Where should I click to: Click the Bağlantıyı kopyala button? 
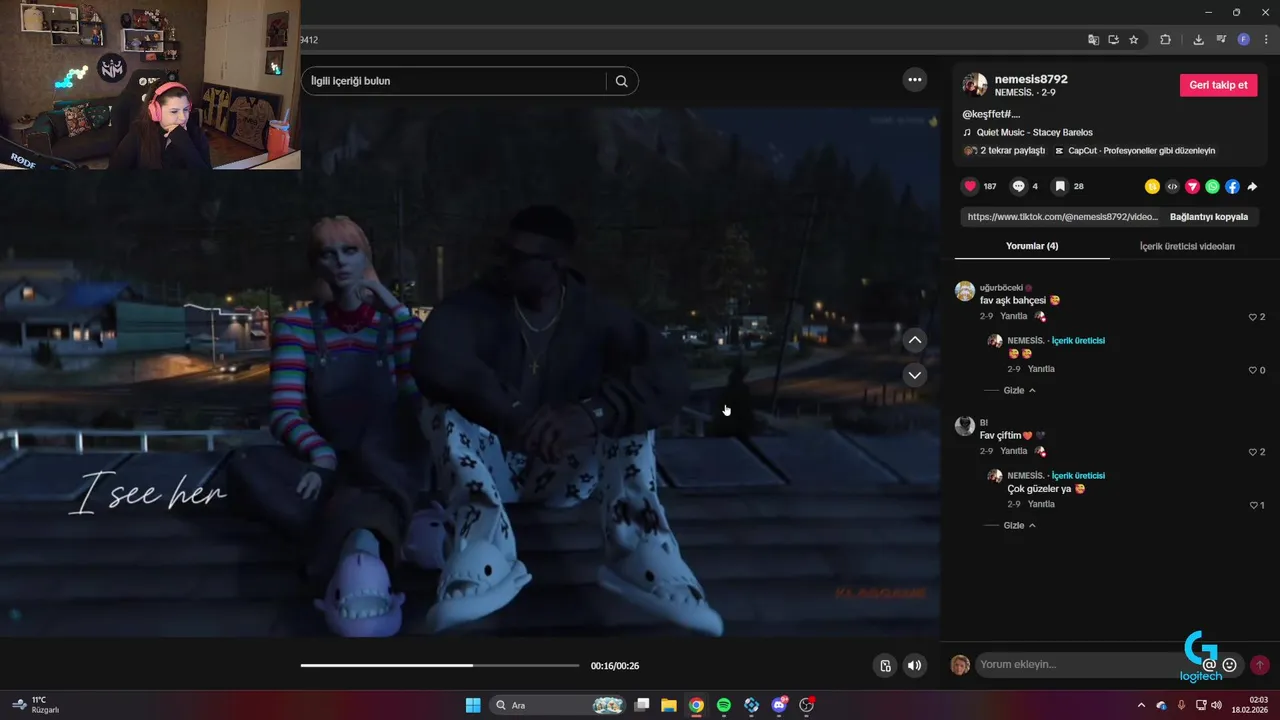1209,216
